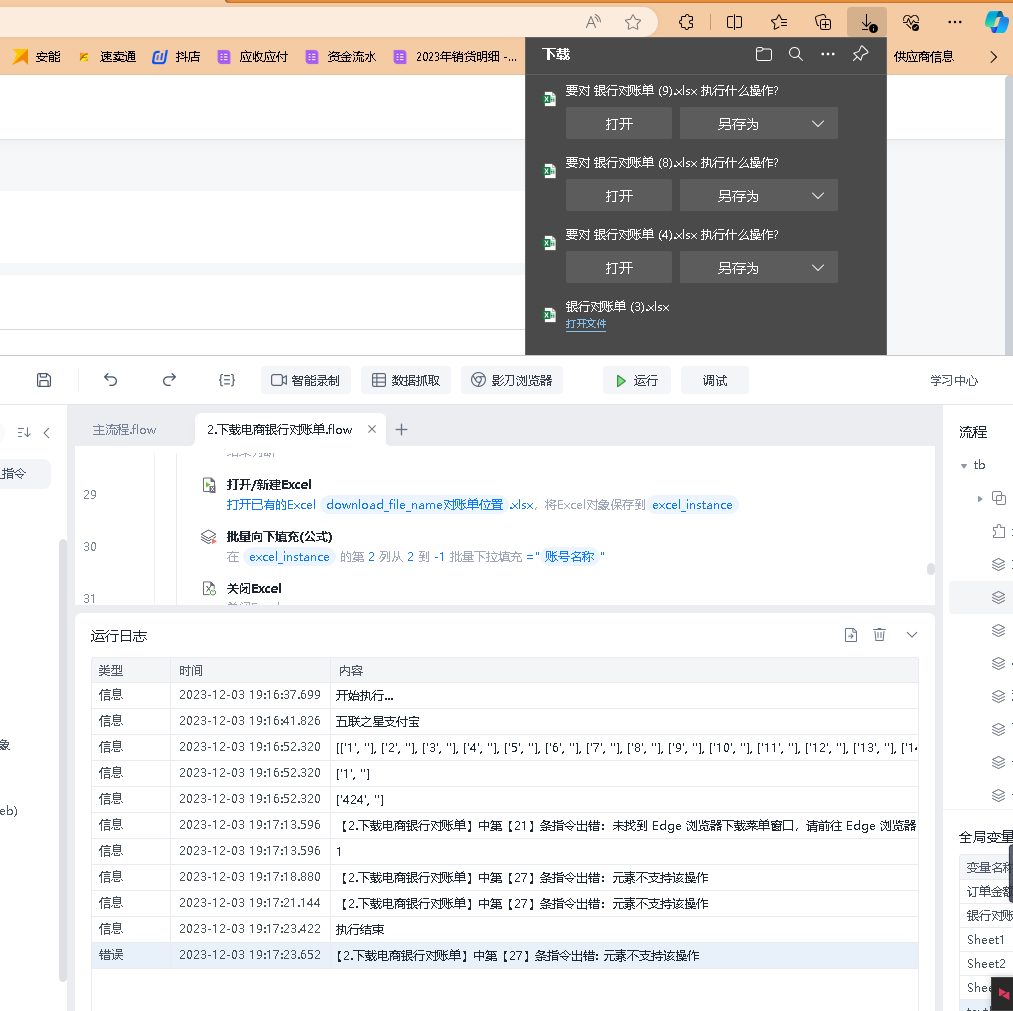The height and width of the screenshot is (1011, 1013).
Task: Click the save icon in the flow toolbar
Action: 44,380
